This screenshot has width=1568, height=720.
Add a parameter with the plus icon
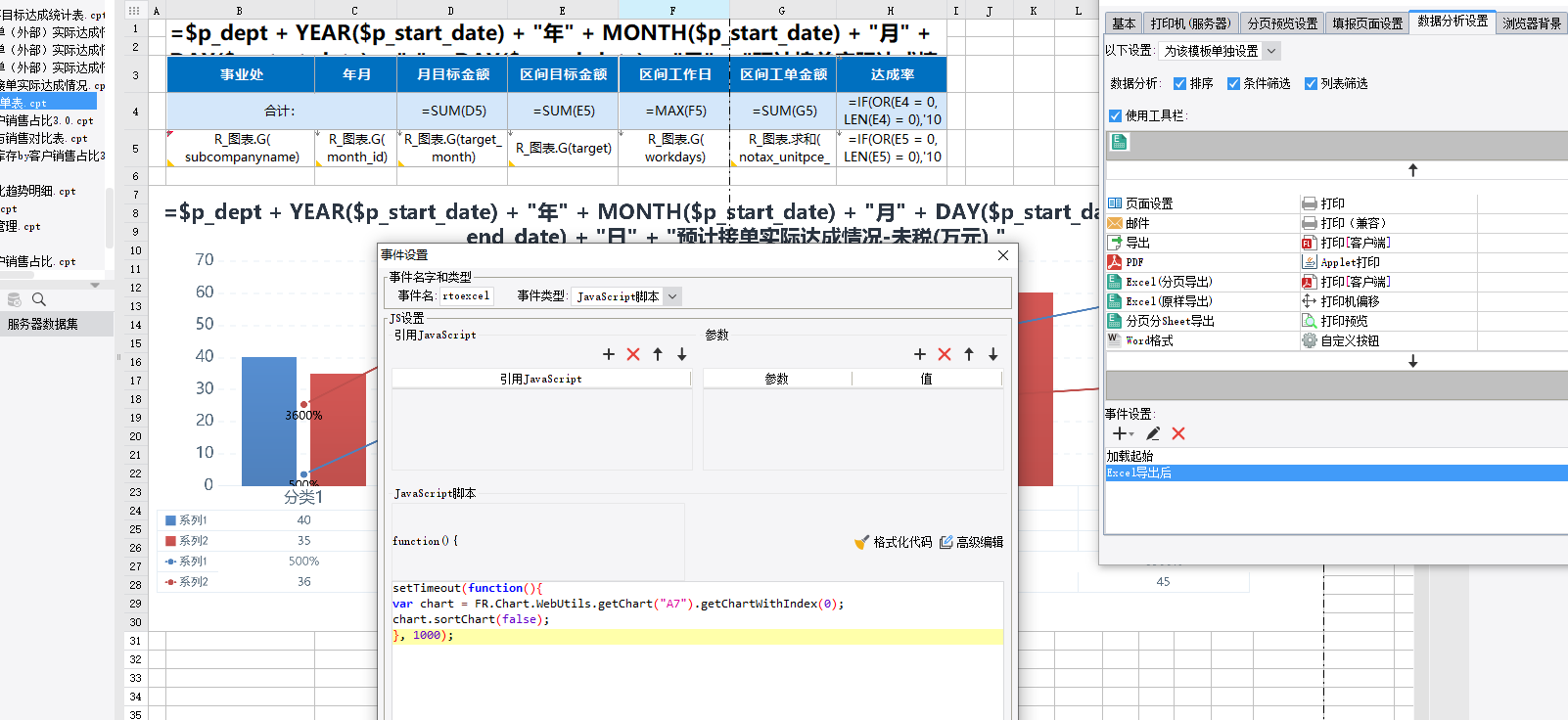click(x=920, y=354)
